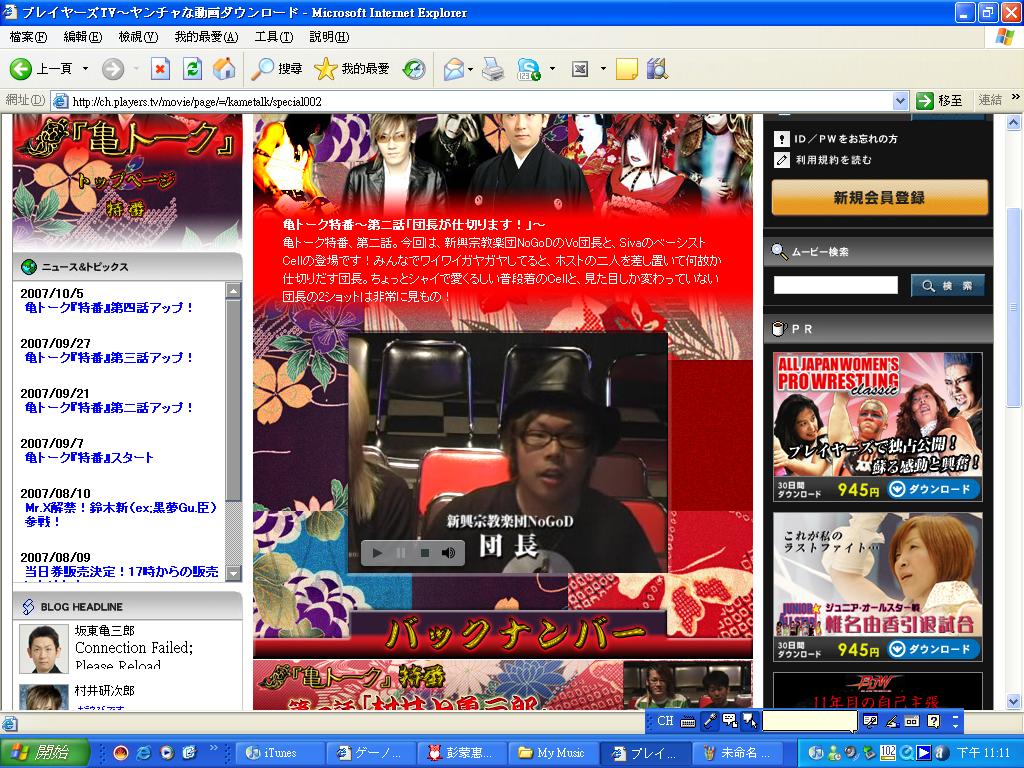Open the History clock icon

(x=414, y=69)
